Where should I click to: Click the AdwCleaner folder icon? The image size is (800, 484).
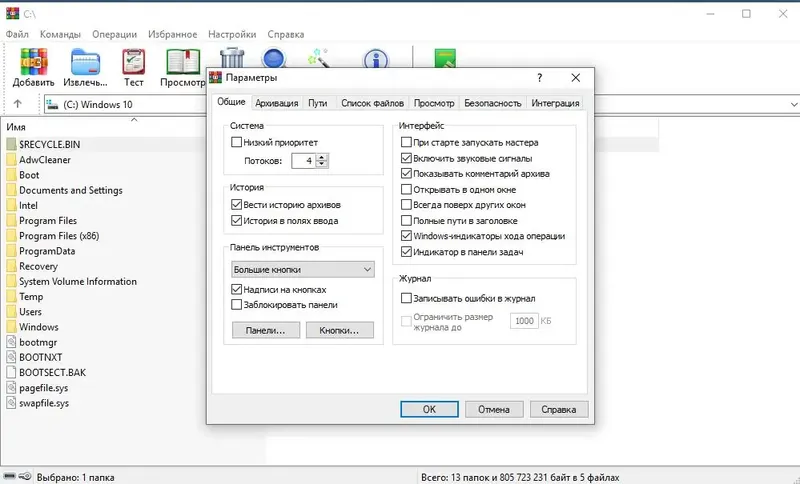point(12,160)
